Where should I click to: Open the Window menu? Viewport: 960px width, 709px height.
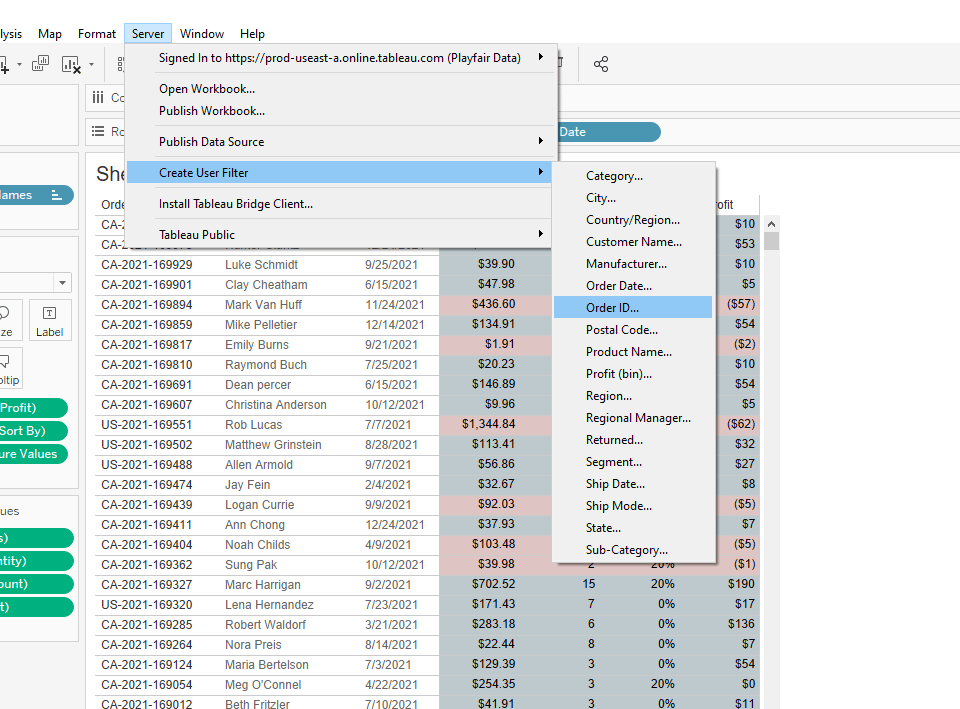[x=202, y=33]
